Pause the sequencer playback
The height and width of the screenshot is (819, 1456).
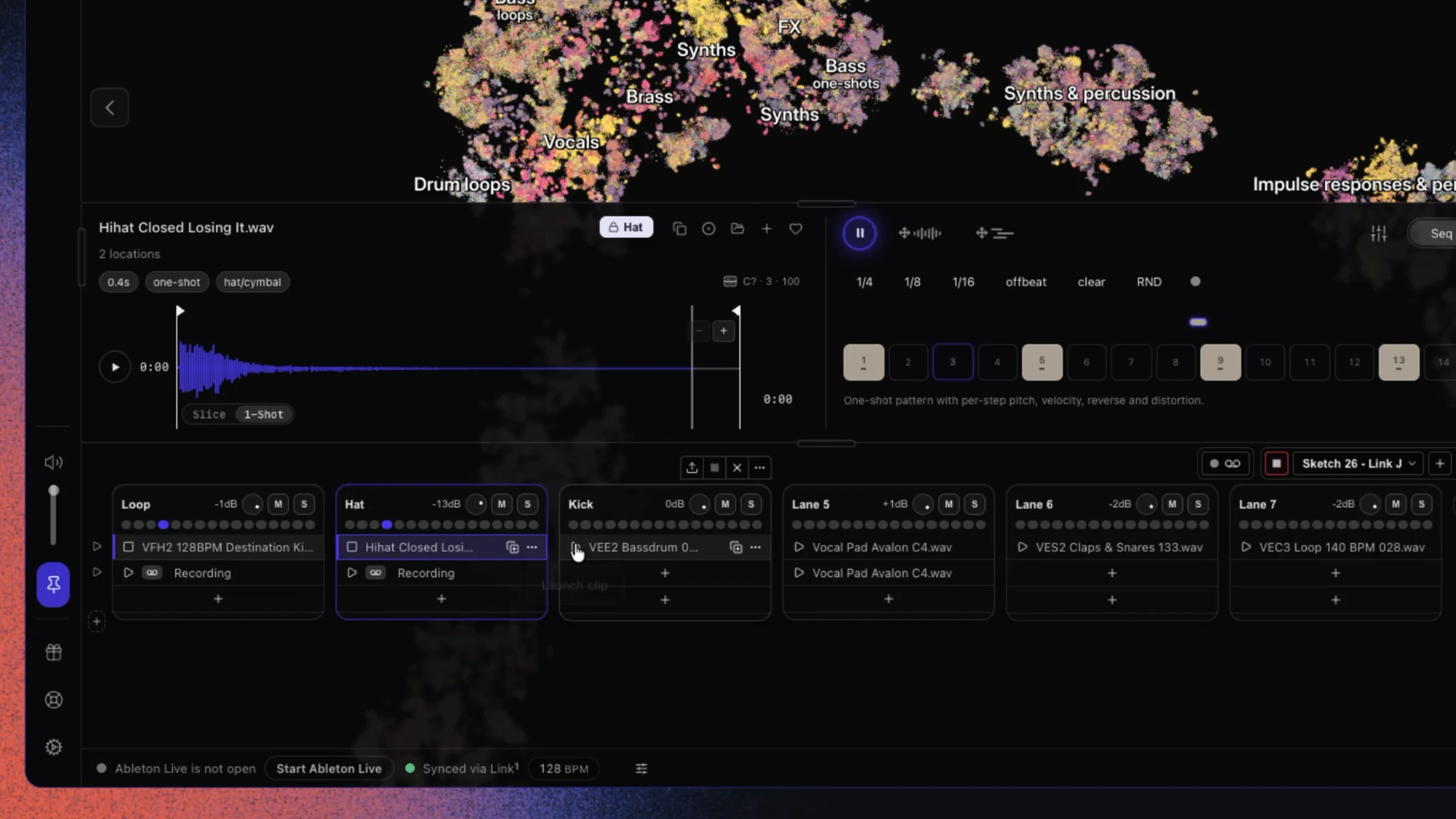(x=859, y=233)
